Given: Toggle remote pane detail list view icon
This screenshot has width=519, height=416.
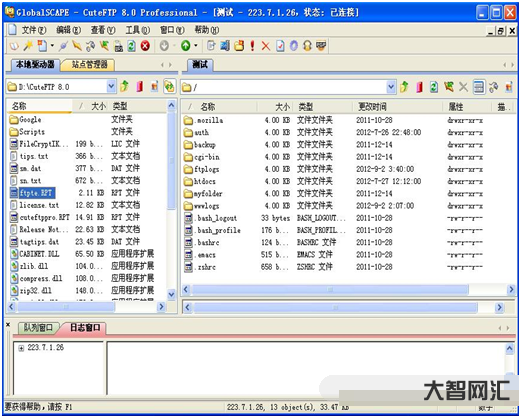Looking at the screenshot, I should [479, 87].
